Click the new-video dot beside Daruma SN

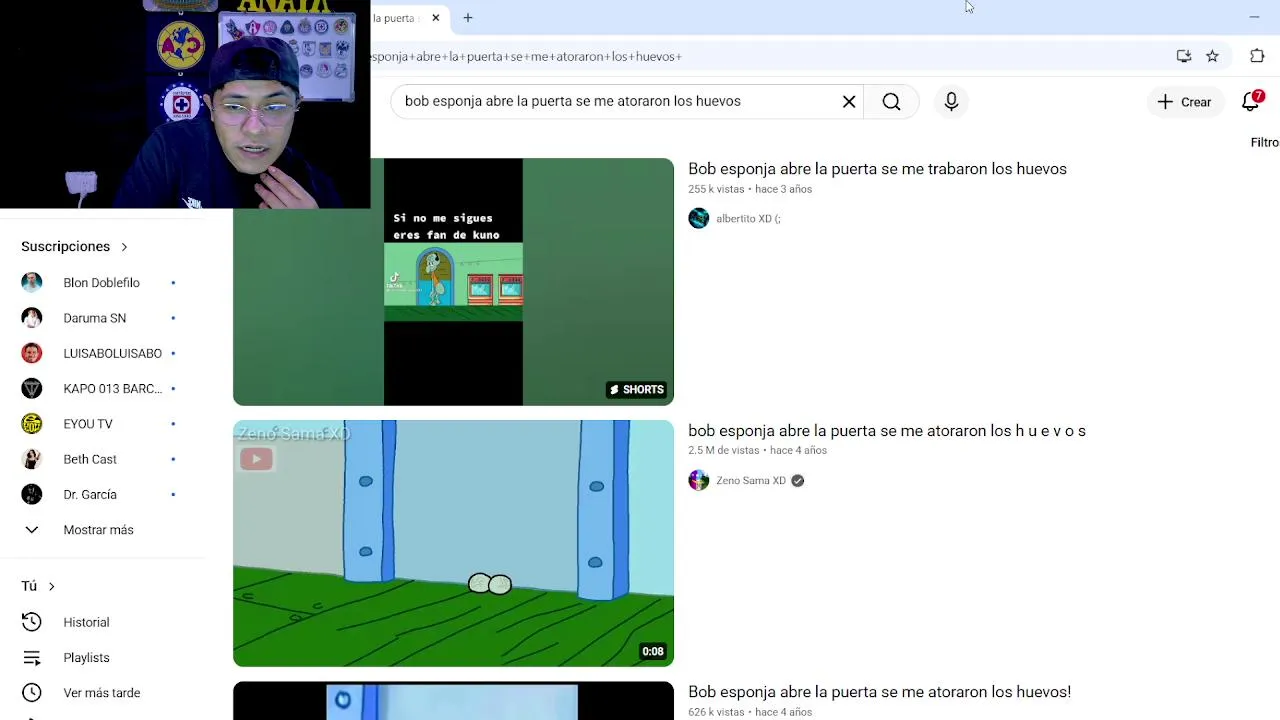(x=173, y=318)
